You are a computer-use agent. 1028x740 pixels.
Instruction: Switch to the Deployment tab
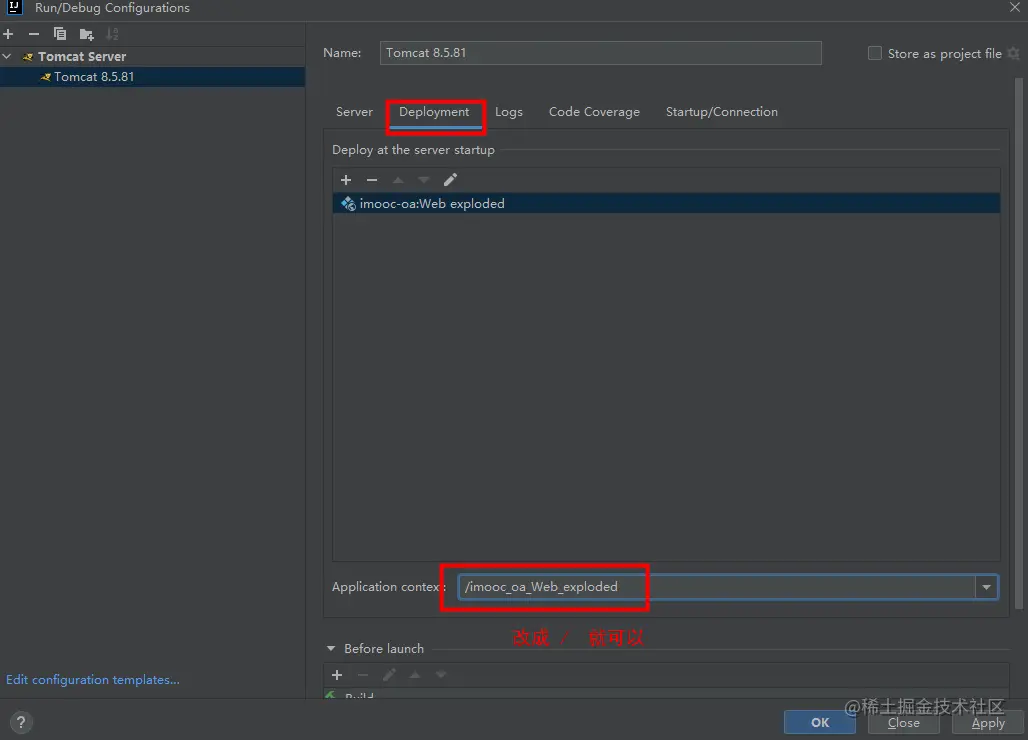(434, 112)
